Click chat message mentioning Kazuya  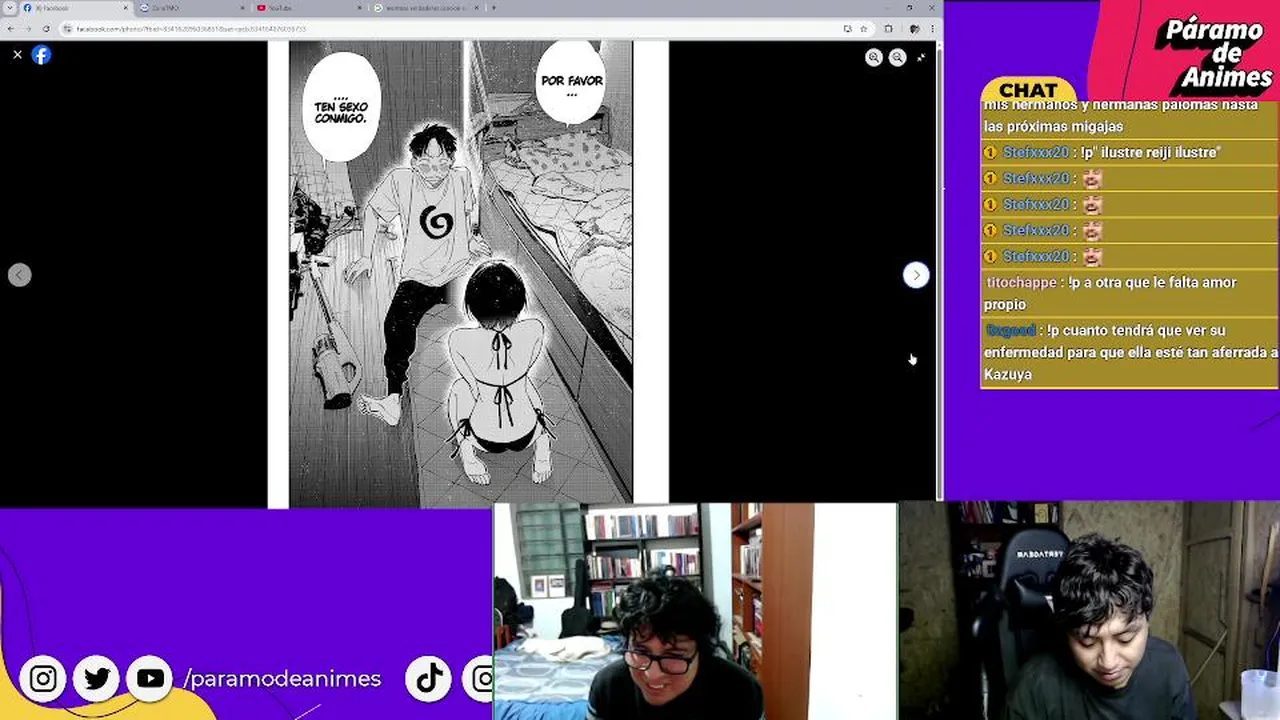(1130, 352)
